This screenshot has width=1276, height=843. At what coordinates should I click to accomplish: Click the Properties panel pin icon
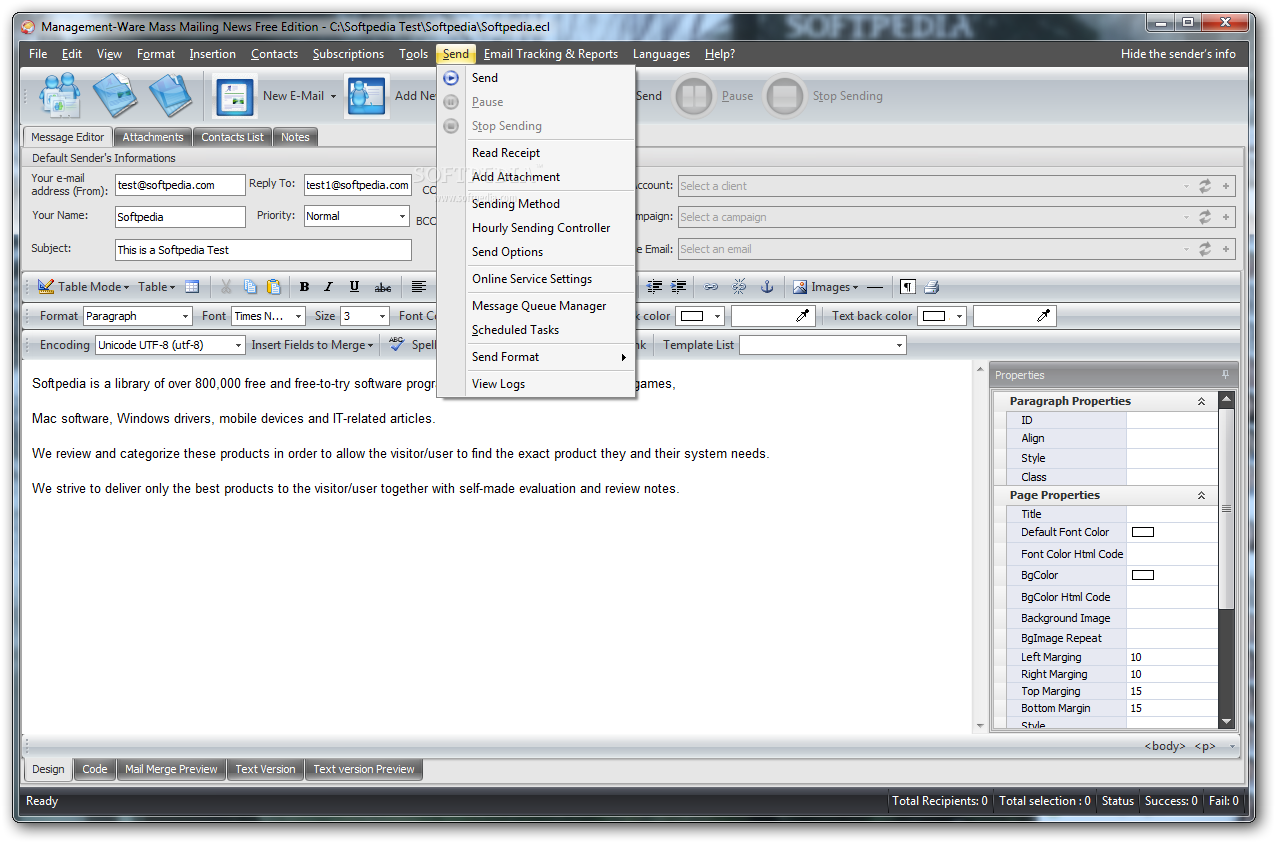pyautogui.click(x=1226, y=375)
